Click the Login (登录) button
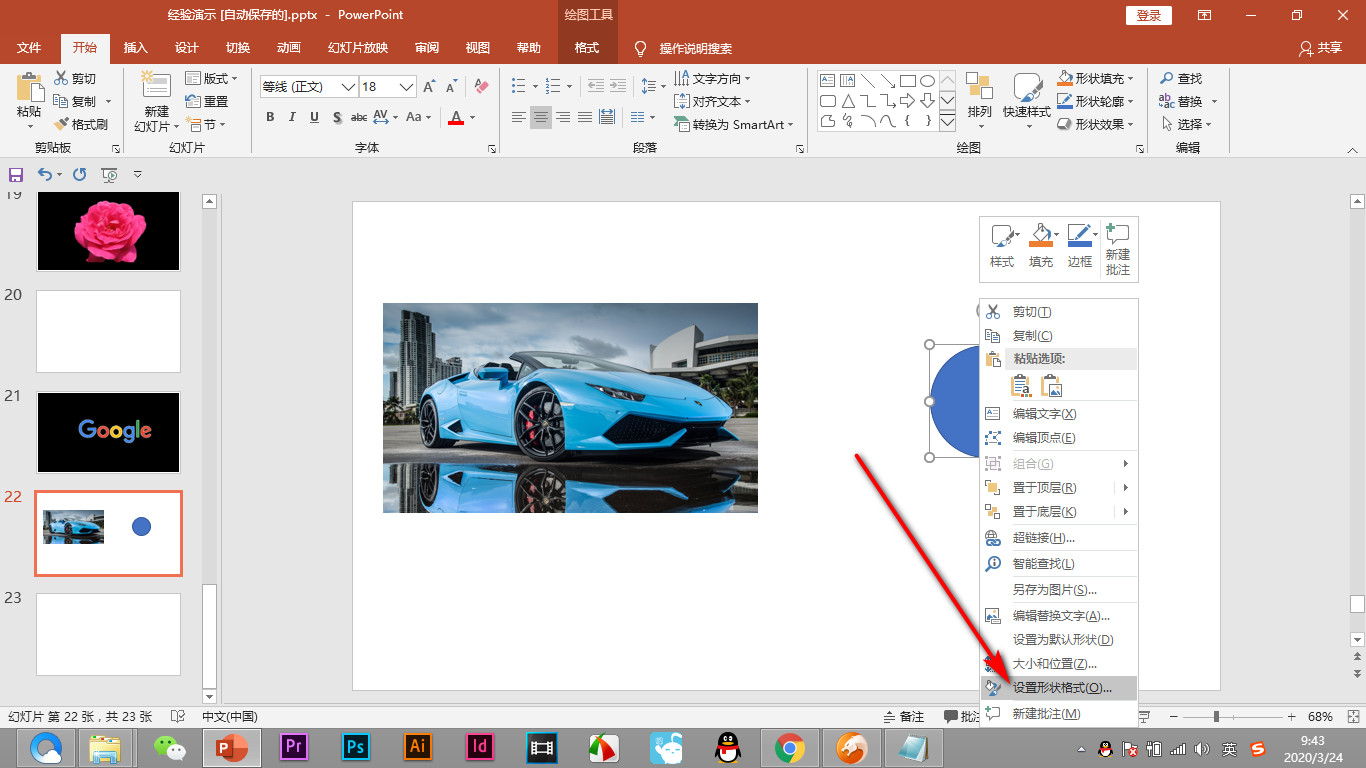 (x=1148, y=15)
